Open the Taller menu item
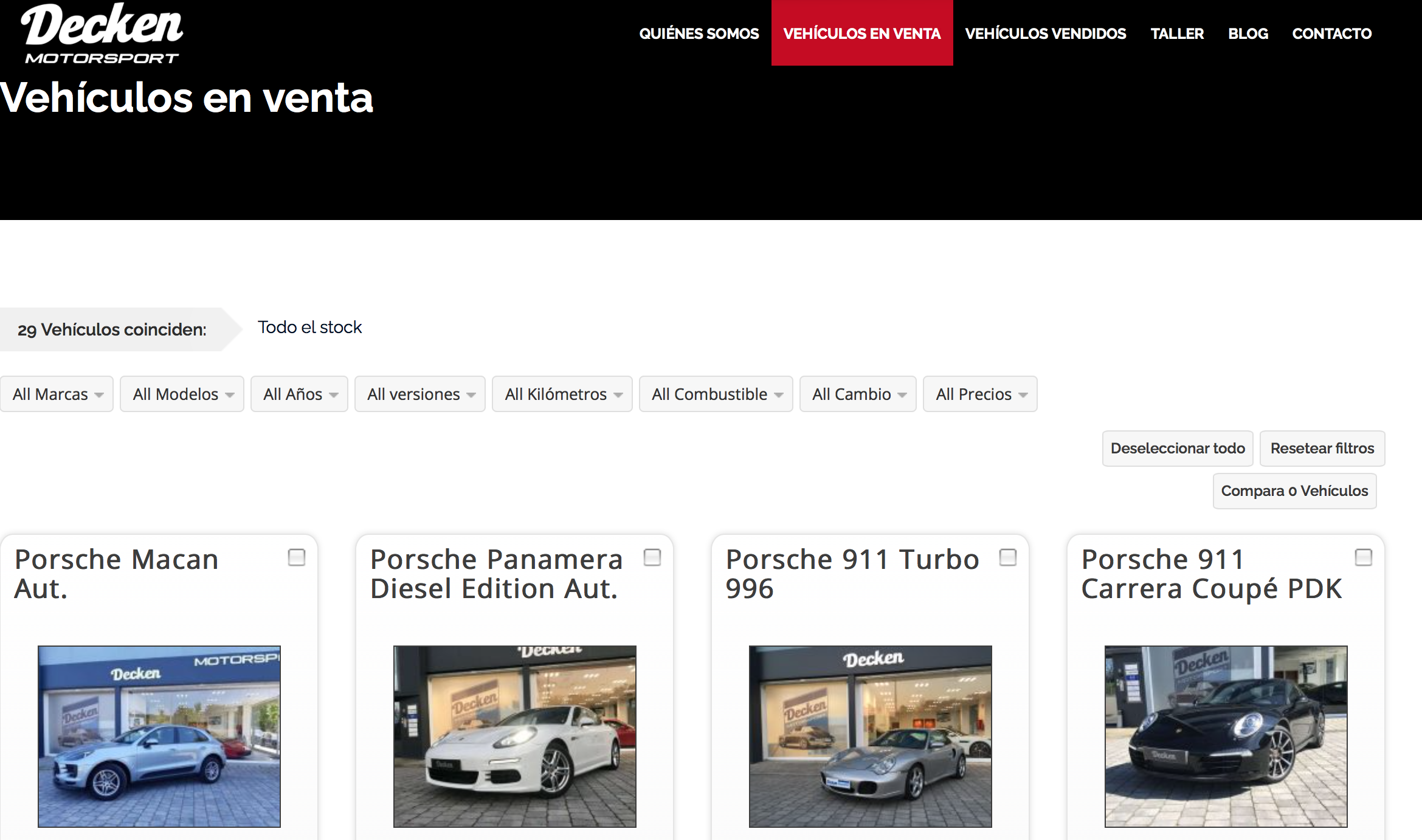Viewport: 1422px width, 840px height. (x=1177, y=33)
